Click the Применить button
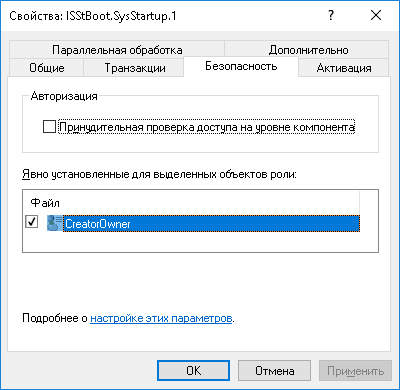The height and width of the screenshot is (390, 400). [x=355, y=370]
